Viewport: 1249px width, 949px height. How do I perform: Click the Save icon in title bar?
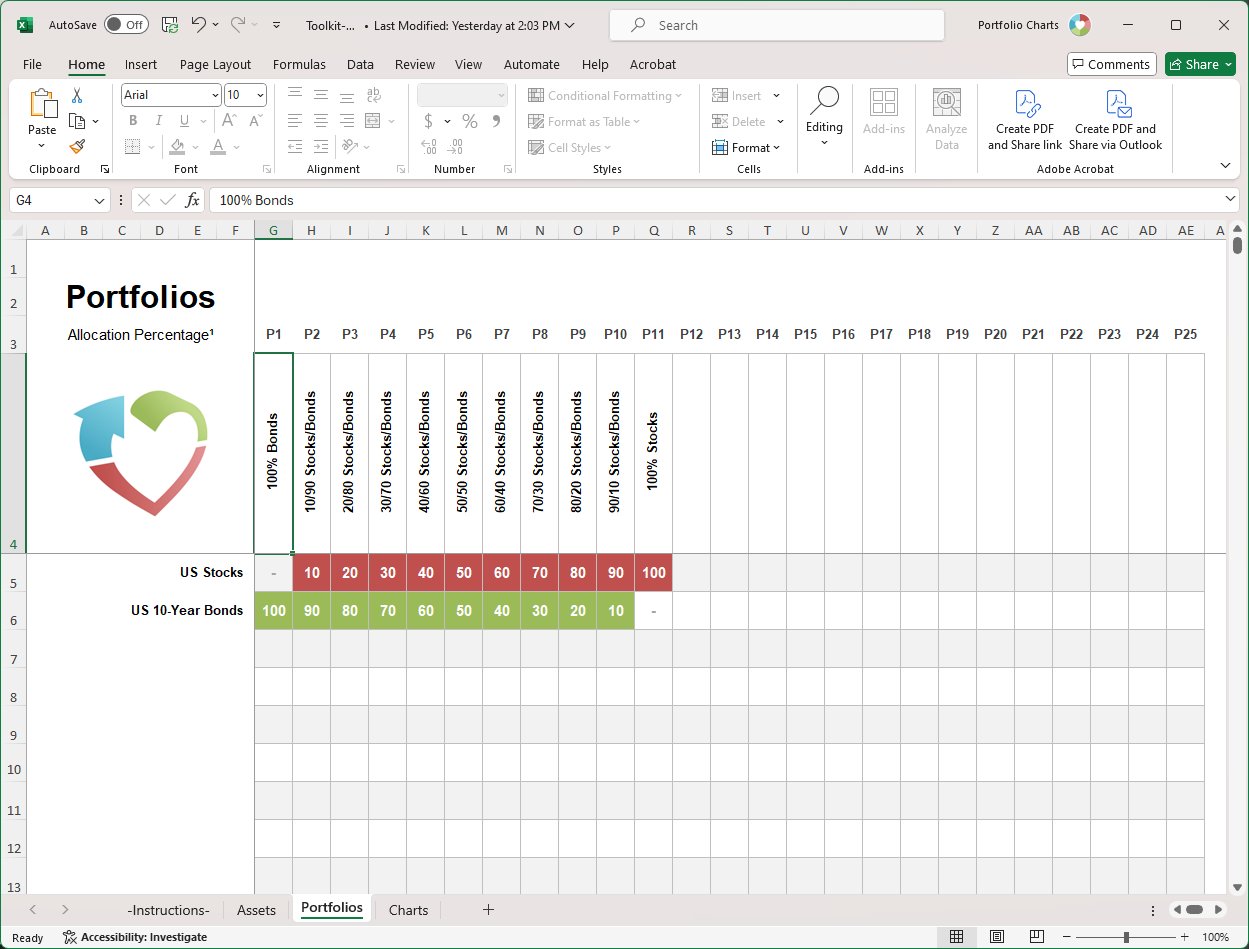tap(170, 25)
